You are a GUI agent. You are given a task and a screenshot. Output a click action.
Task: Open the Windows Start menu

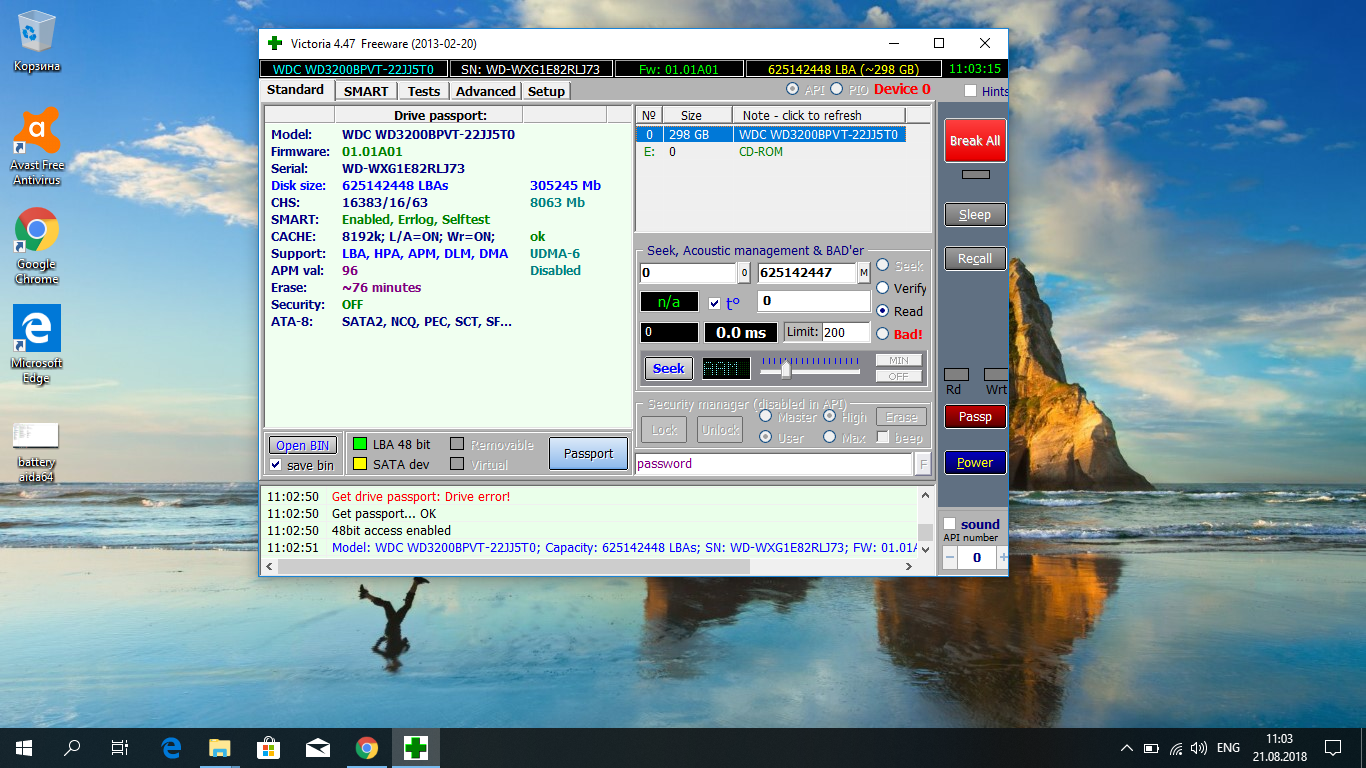24,747
